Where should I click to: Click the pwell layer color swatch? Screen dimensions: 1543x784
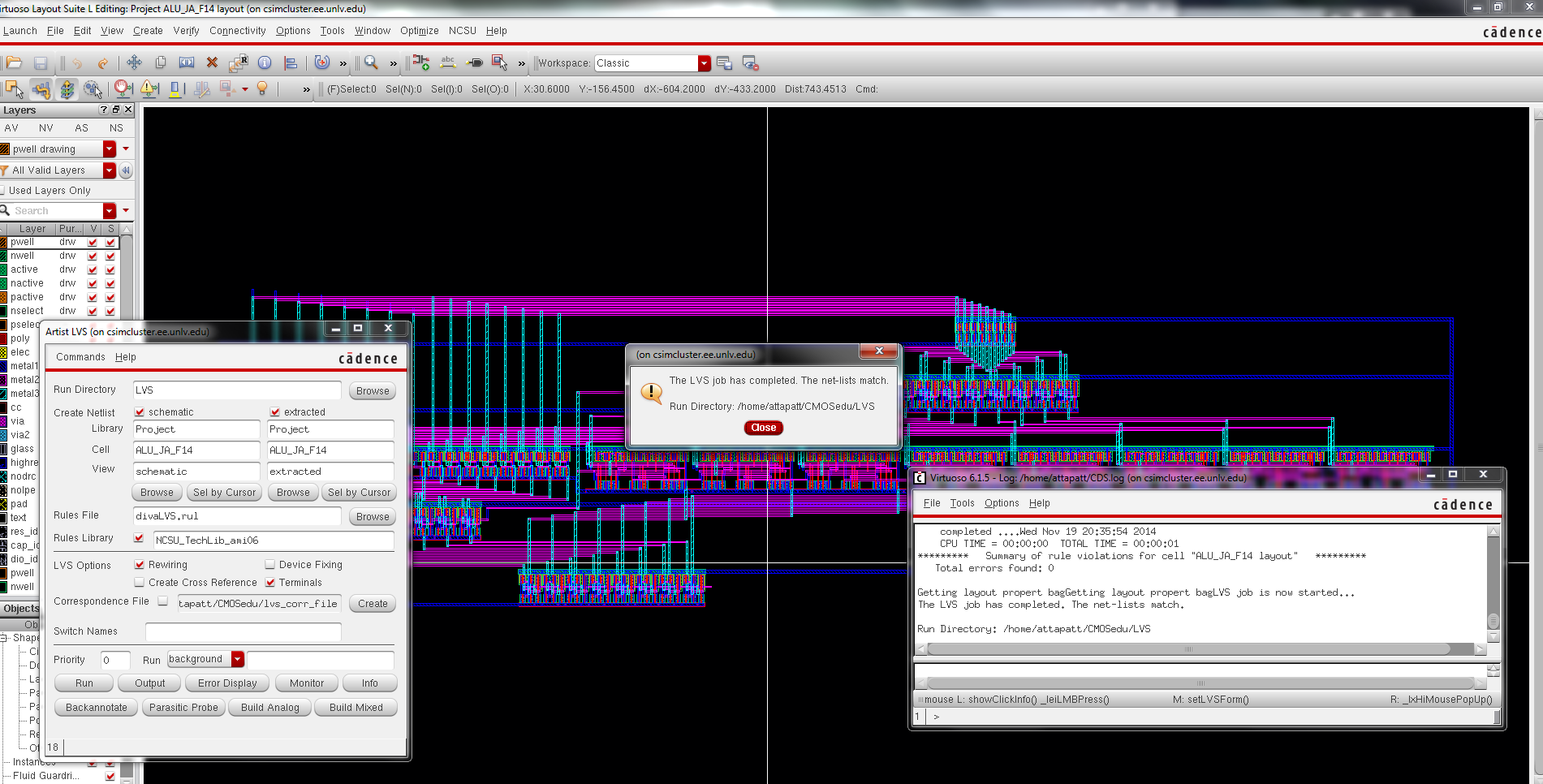point(4,242)
